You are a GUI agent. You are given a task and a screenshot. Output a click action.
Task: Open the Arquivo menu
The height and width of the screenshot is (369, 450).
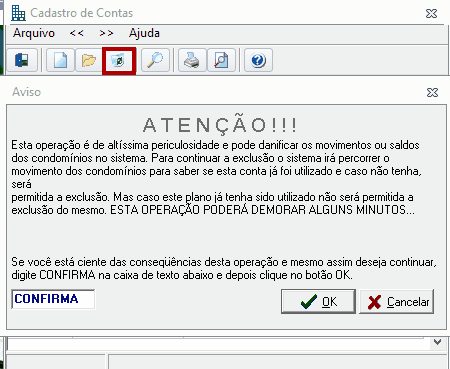34,33
